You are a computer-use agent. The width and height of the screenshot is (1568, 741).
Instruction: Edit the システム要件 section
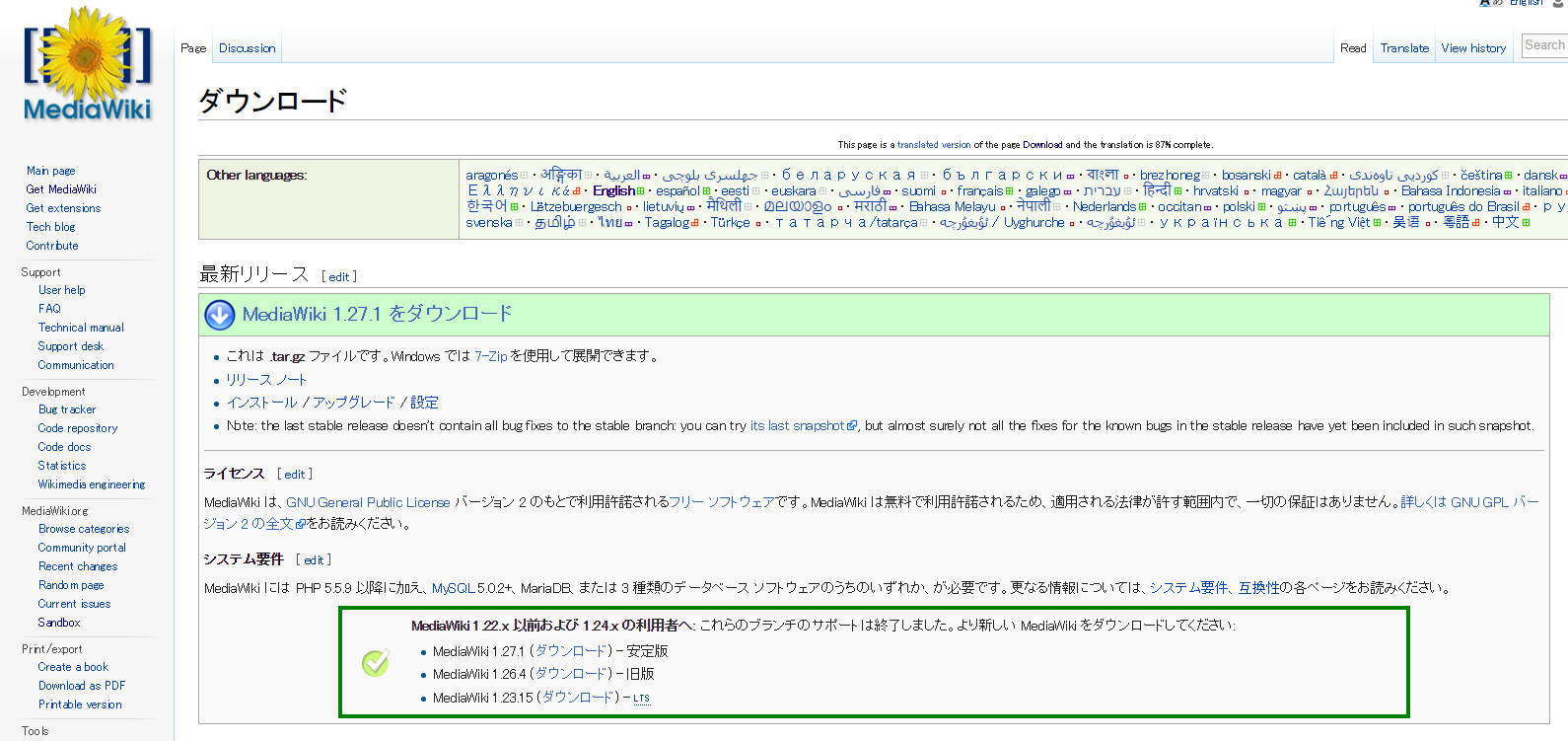(314, 560)
